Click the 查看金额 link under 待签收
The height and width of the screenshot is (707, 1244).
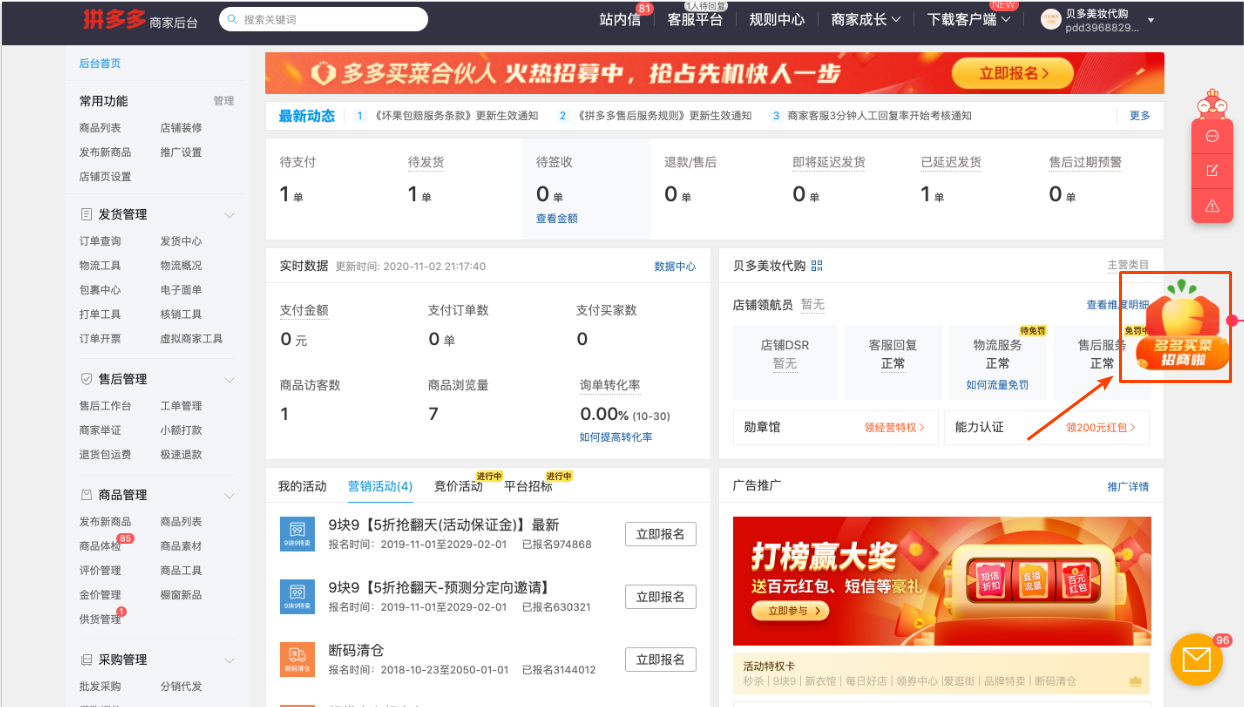click(x=557, y=218)
